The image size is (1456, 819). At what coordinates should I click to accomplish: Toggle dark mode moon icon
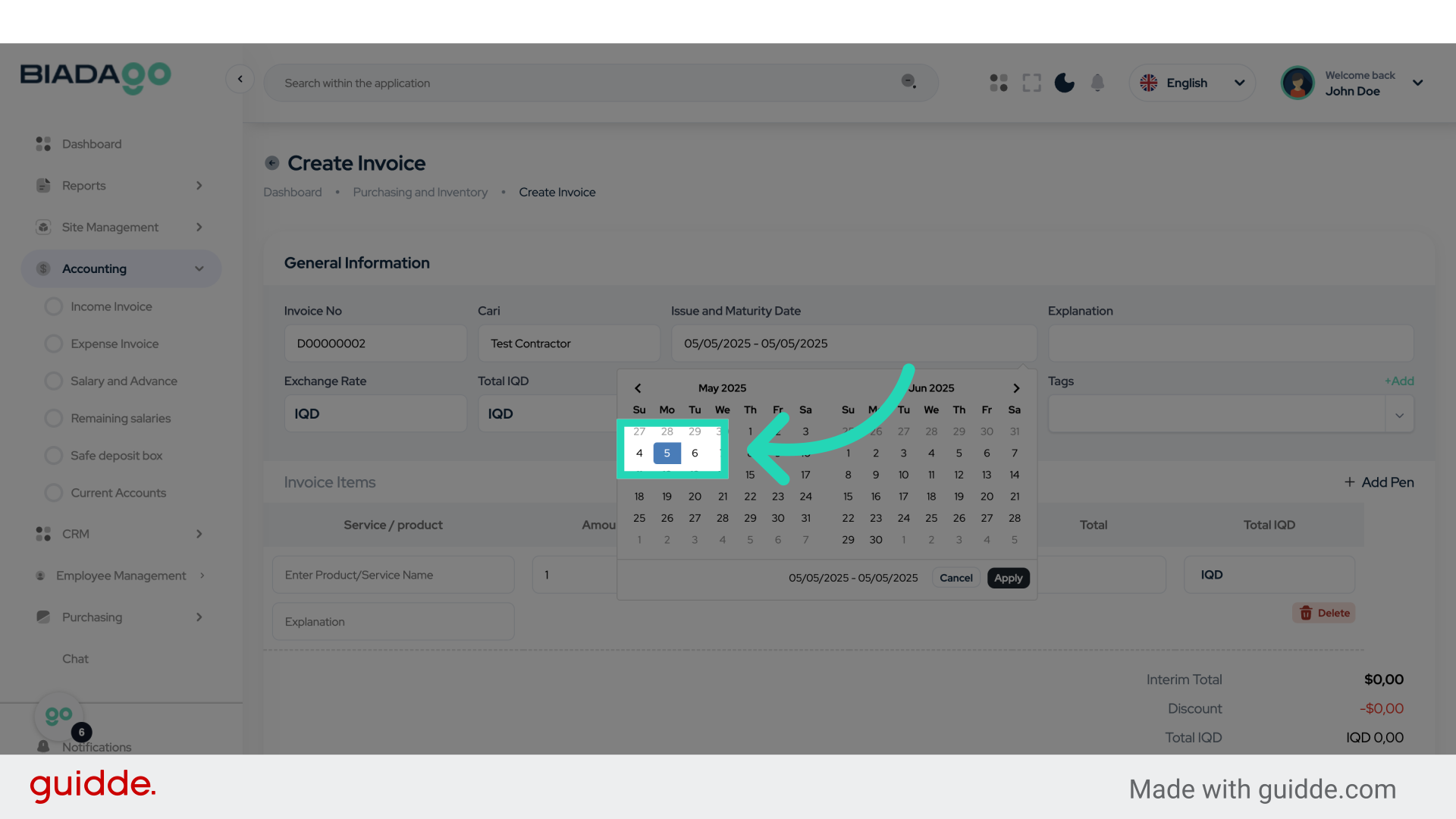(1064, 83)
